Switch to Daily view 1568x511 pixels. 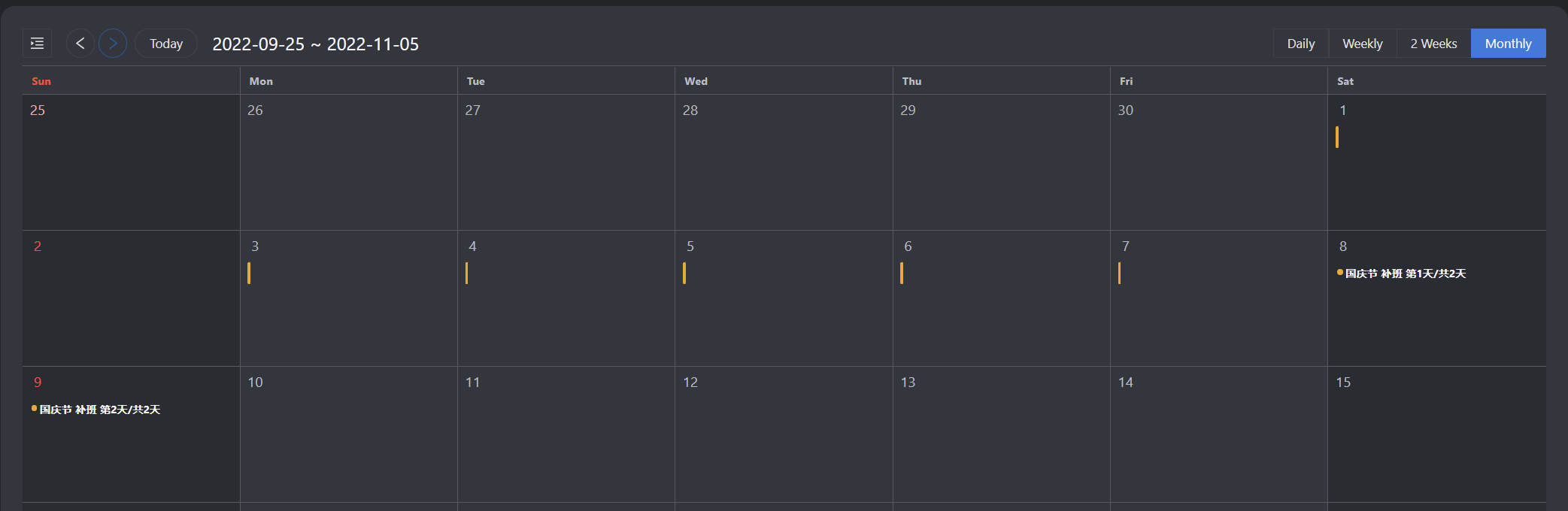(x=1301, y=44)
